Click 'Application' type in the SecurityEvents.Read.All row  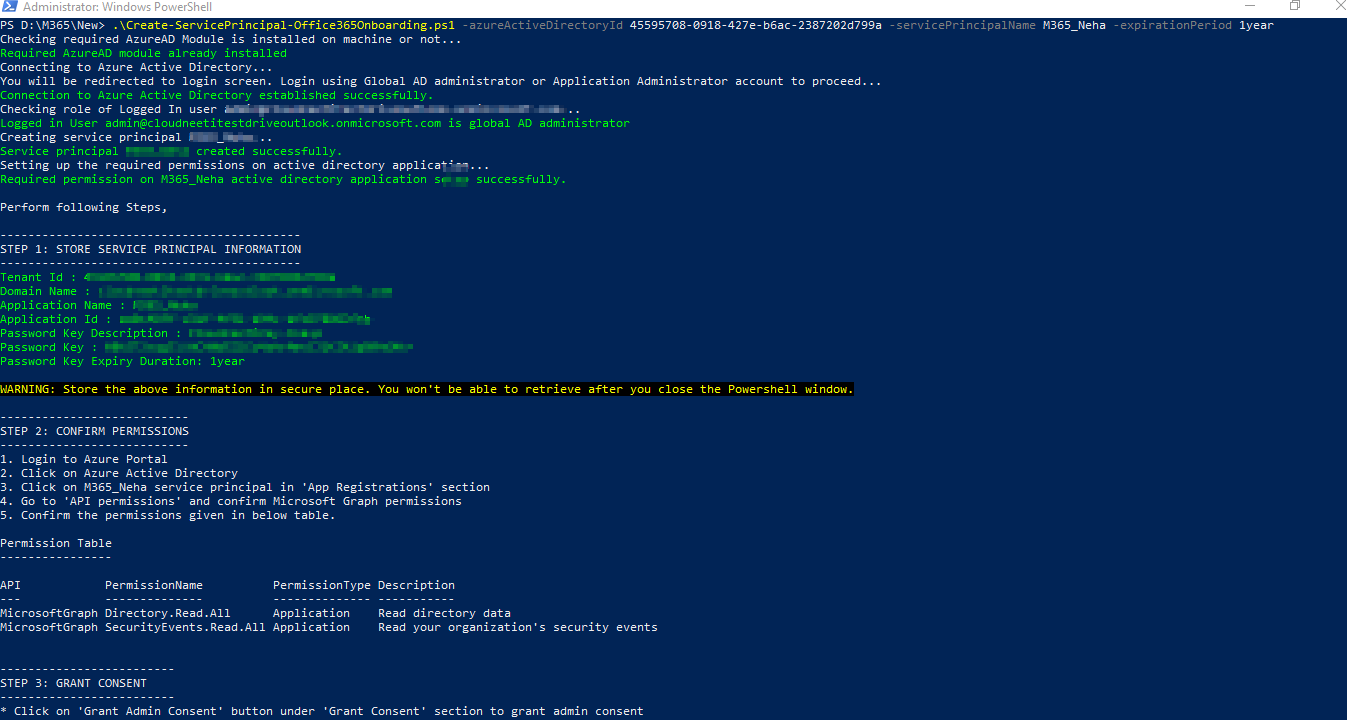pyautogui.click(x=311, y=627)
